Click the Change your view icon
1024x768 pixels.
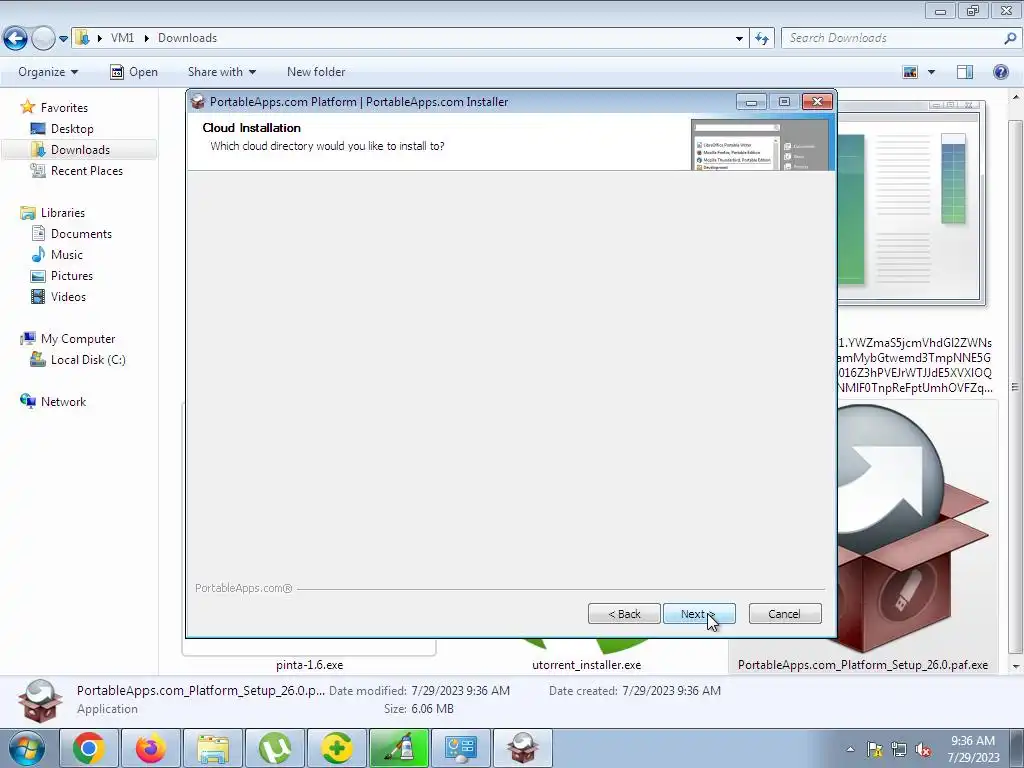(x=910, y=72)
